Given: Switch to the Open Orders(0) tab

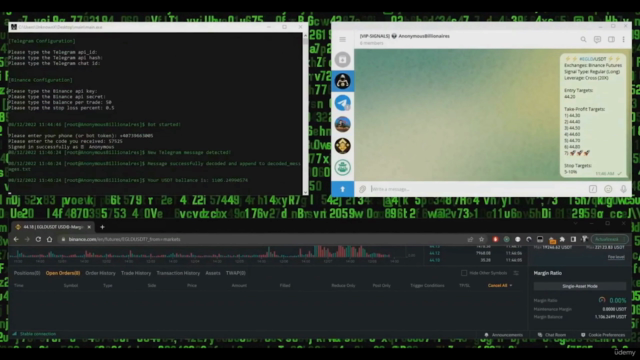Looking at the screenshot, I should 63,273.
